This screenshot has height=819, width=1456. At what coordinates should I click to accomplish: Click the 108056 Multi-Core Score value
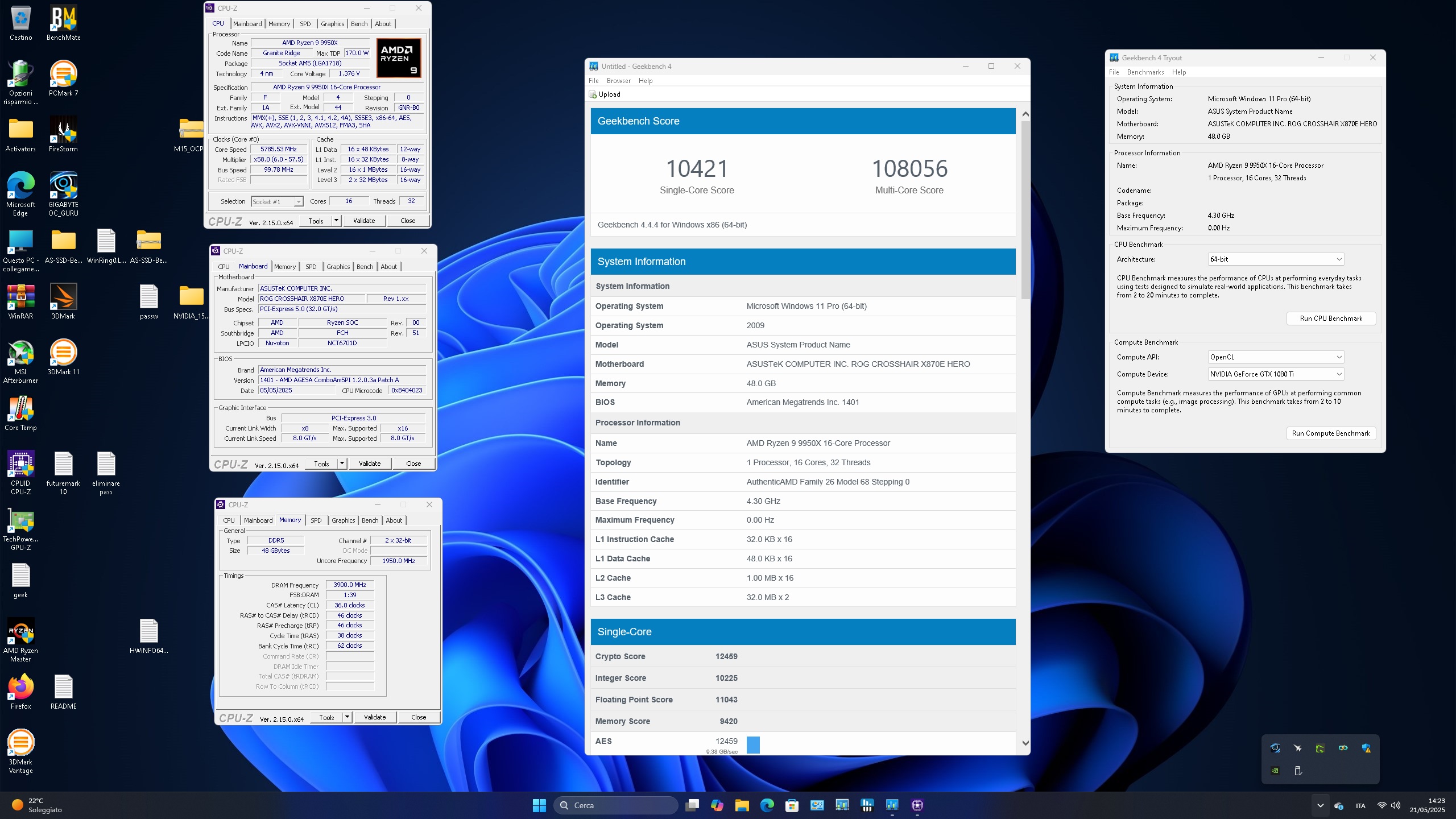point(909,169)
